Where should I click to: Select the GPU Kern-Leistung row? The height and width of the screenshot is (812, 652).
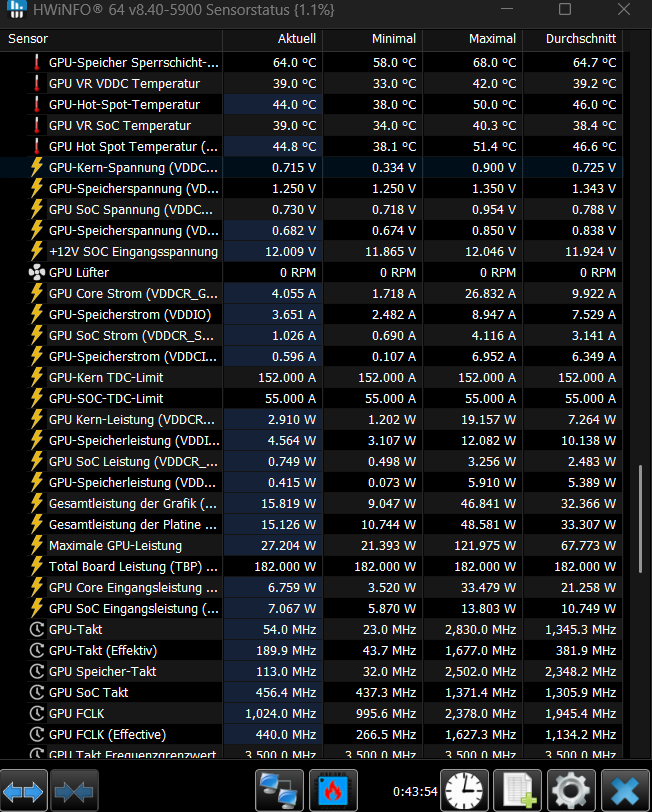[x=311, y=419]
